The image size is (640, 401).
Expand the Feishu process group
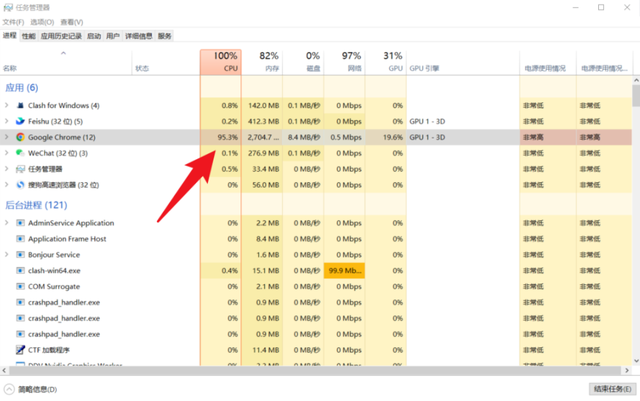coord(7,121)
